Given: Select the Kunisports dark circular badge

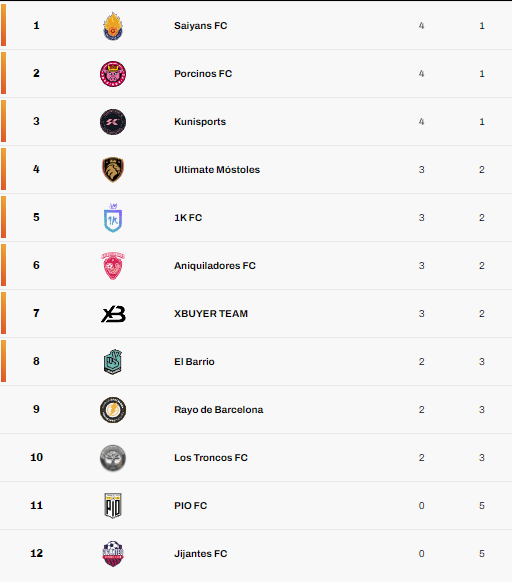Looking at the screenshot, I should click(x=113, y=122).
